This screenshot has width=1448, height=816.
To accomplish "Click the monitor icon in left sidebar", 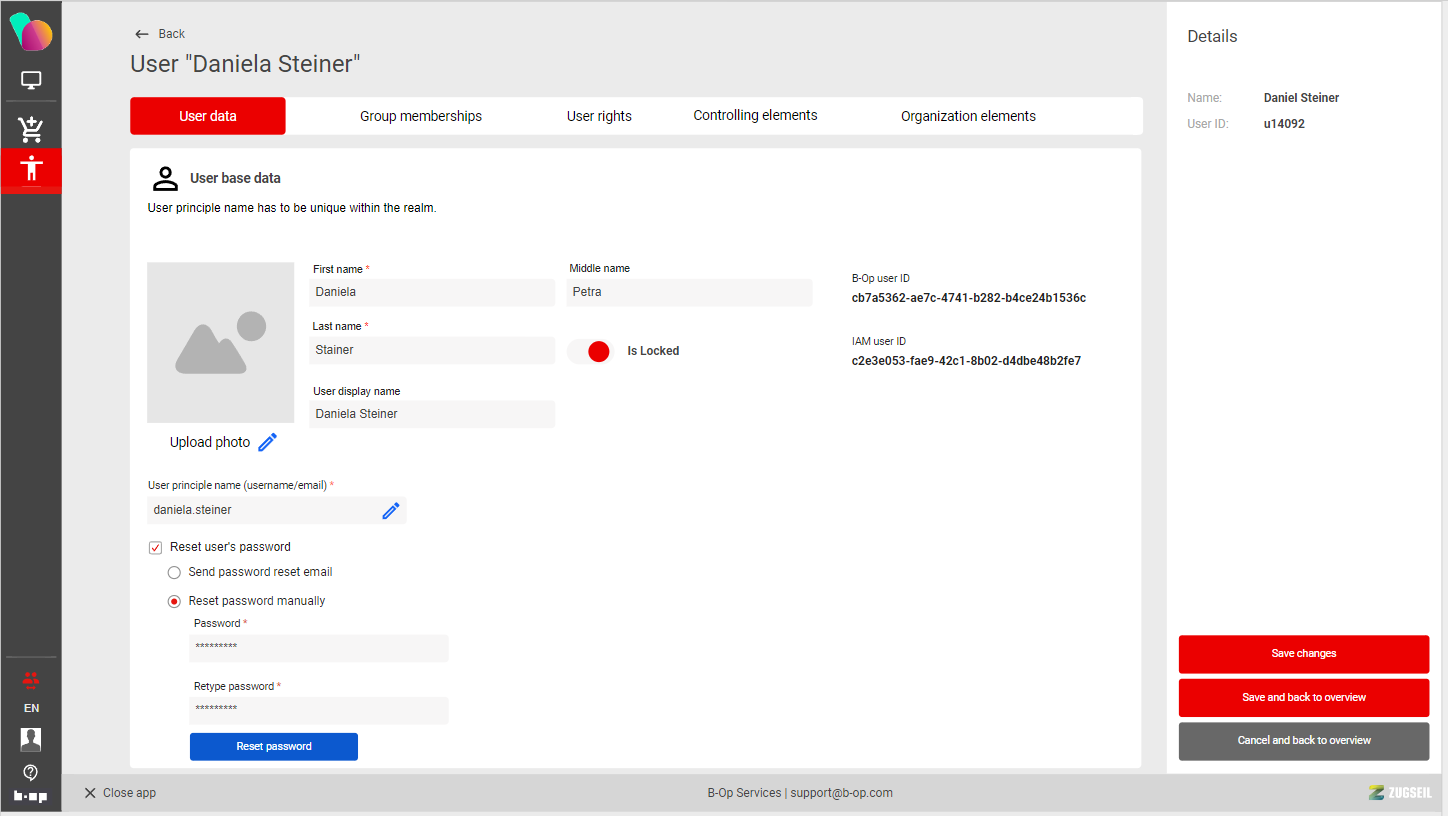I will [x=31, y=80].
